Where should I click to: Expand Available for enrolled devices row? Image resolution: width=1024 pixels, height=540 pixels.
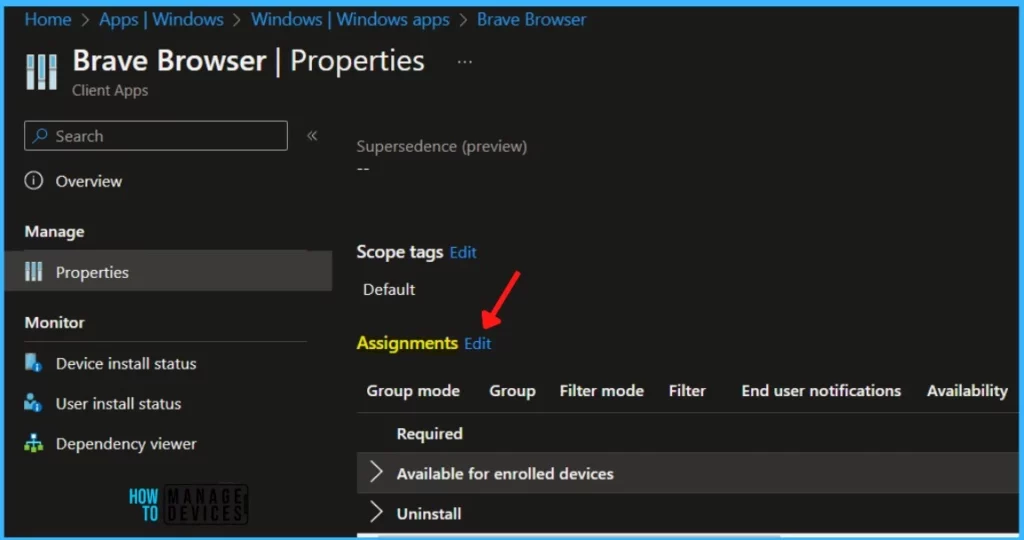pos(376,472)
